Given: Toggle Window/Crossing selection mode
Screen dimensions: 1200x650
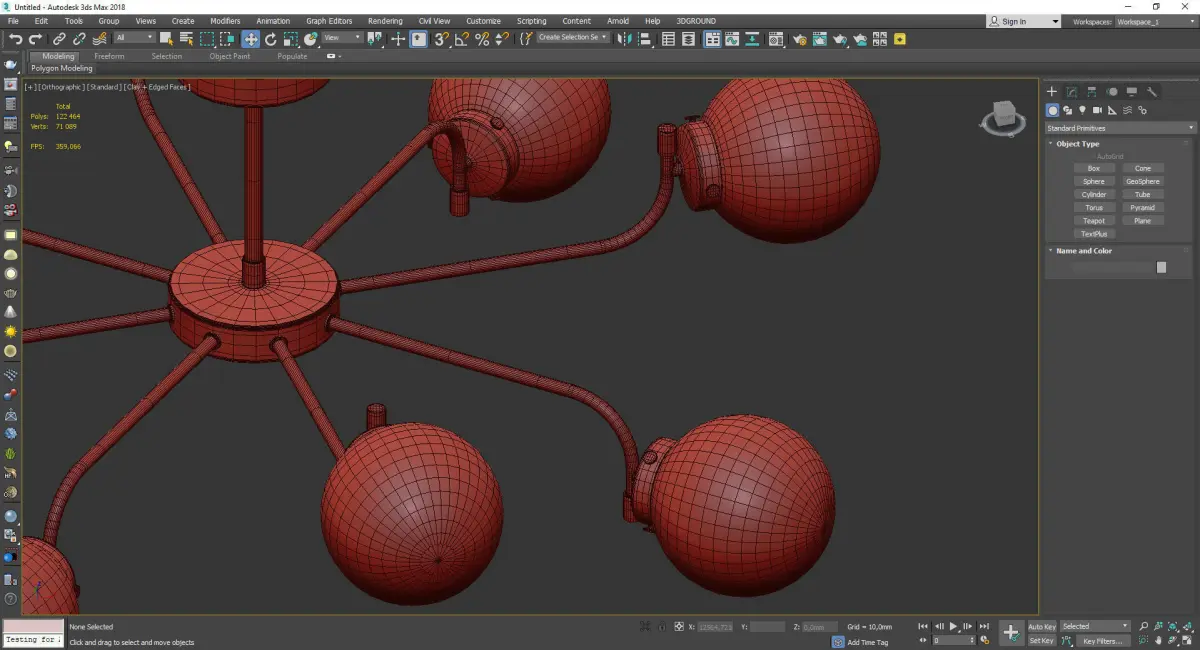Looking at the screenshot, I should tap(228, 39).
